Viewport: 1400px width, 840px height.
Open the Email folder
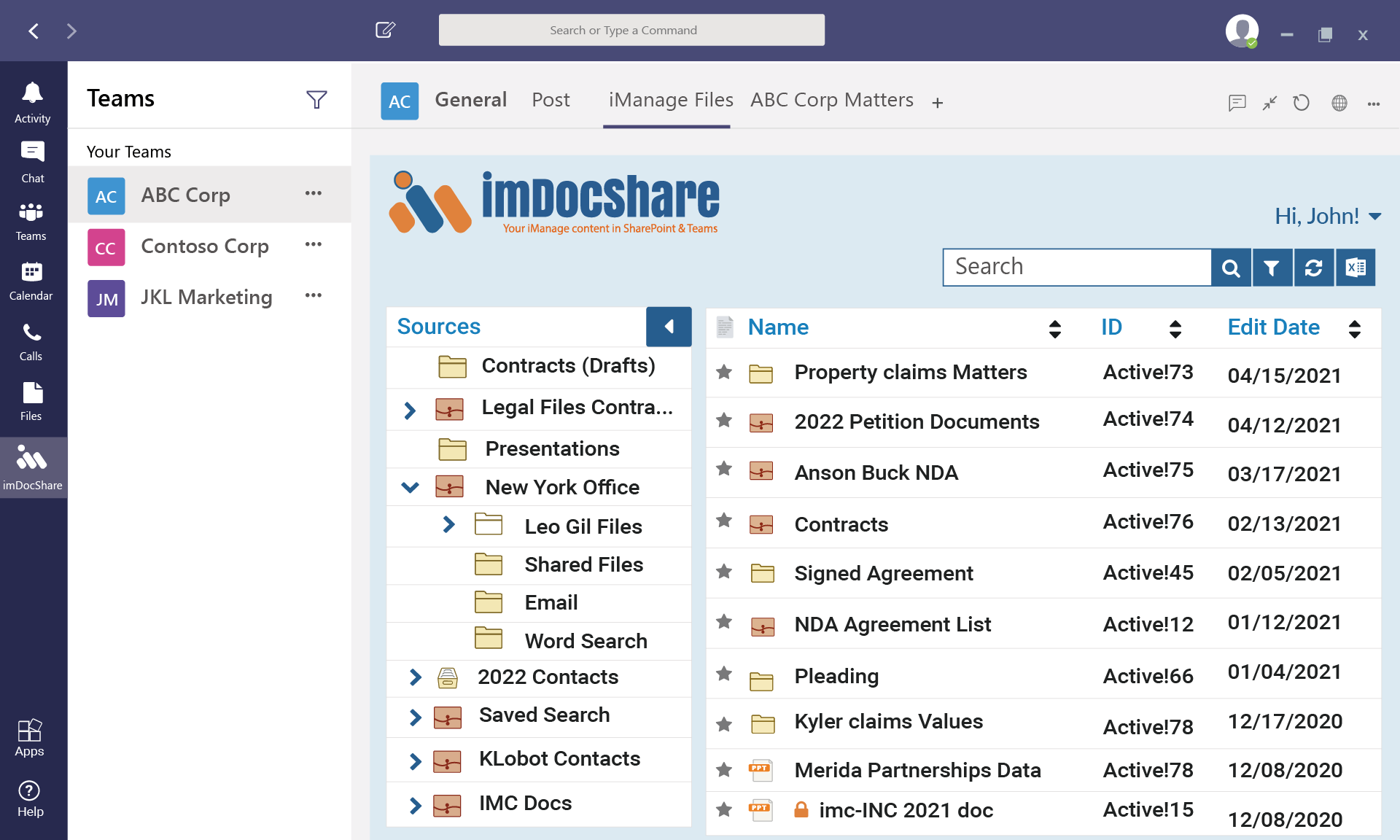(x=551, y=603)
